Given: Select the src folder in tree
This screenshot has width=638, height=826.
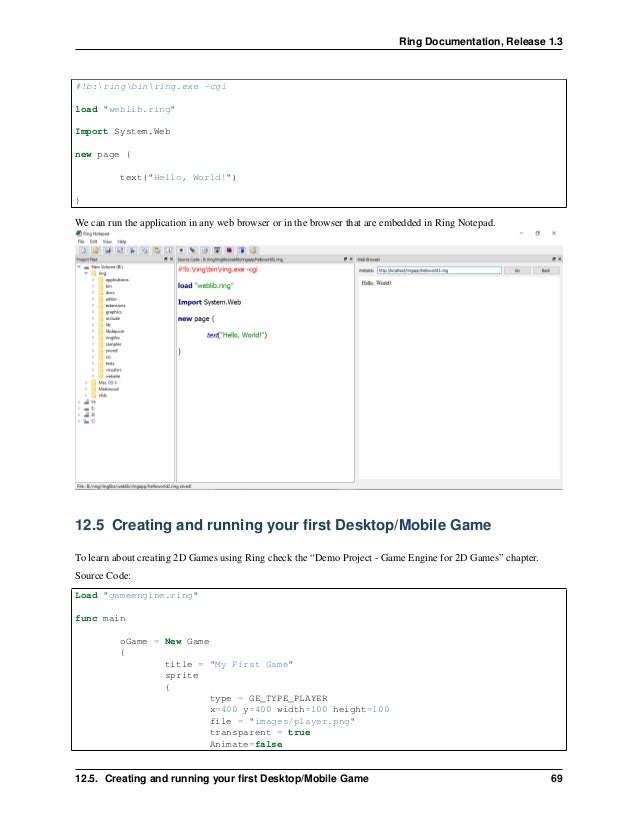Looking at the screenshot, I should pyautogui.click(x=109, y=357).
